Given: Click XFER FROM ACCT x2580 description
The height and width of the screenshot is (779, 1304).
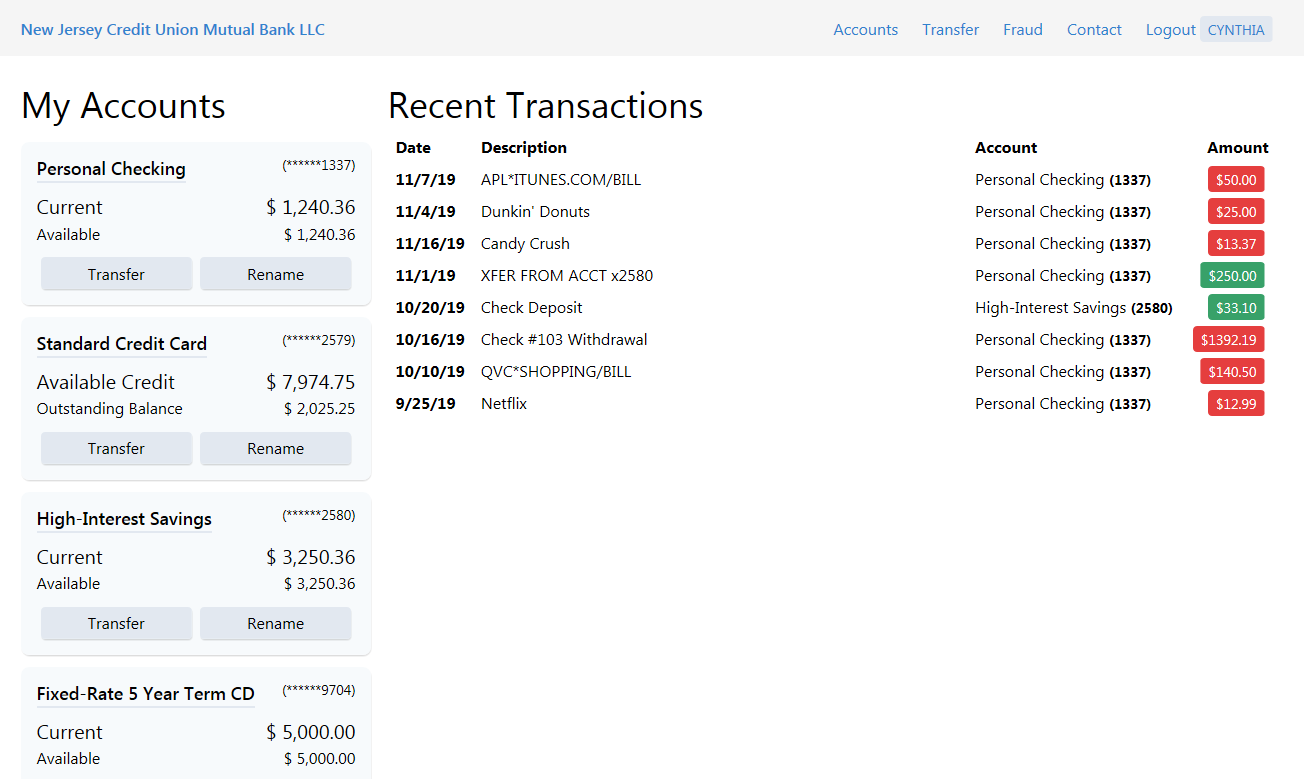Looking at the screenshot, I should click(567, 276).
